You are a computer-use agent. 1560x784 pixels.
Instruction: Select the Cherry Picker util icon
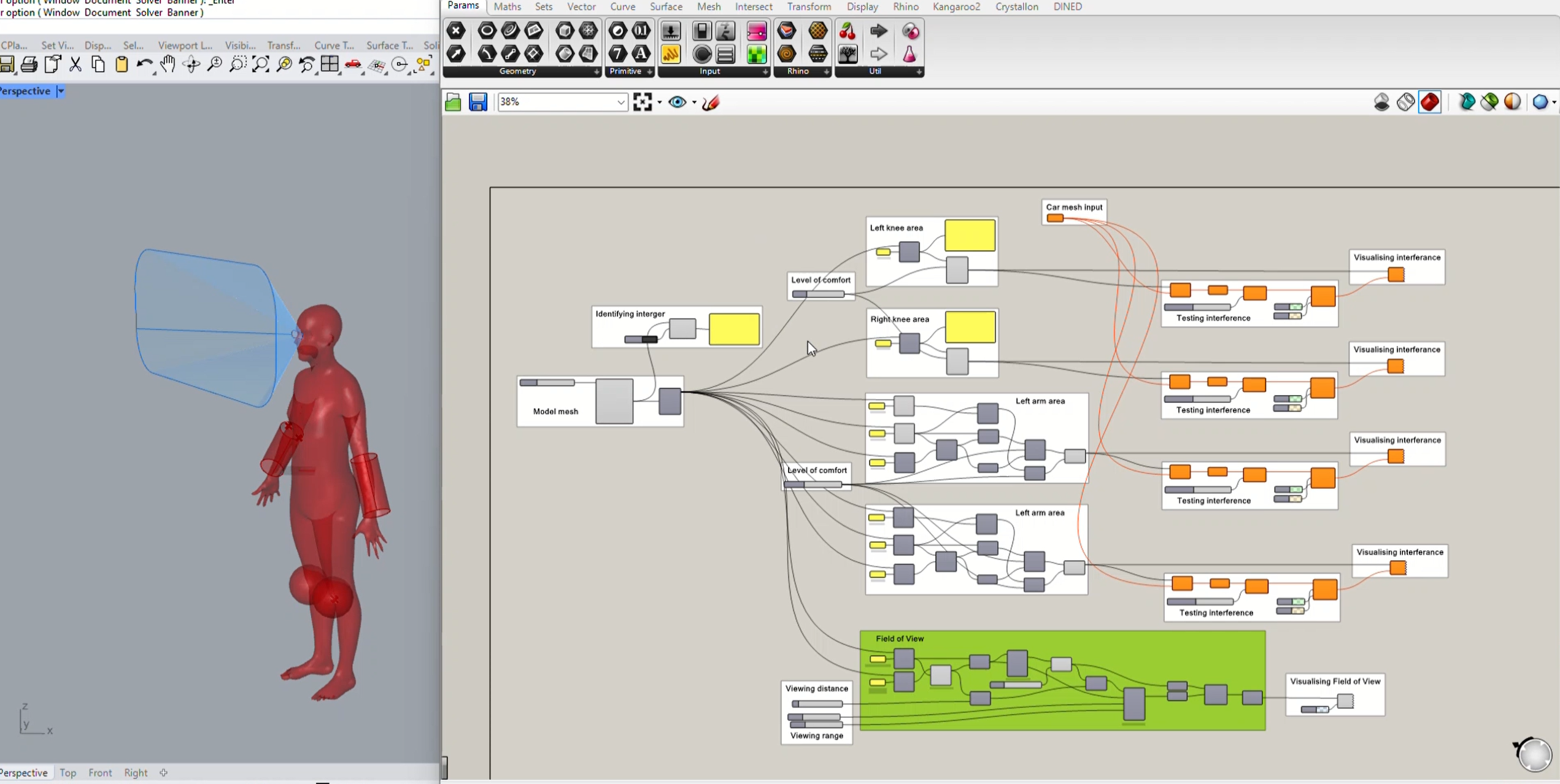click(848, 31)
